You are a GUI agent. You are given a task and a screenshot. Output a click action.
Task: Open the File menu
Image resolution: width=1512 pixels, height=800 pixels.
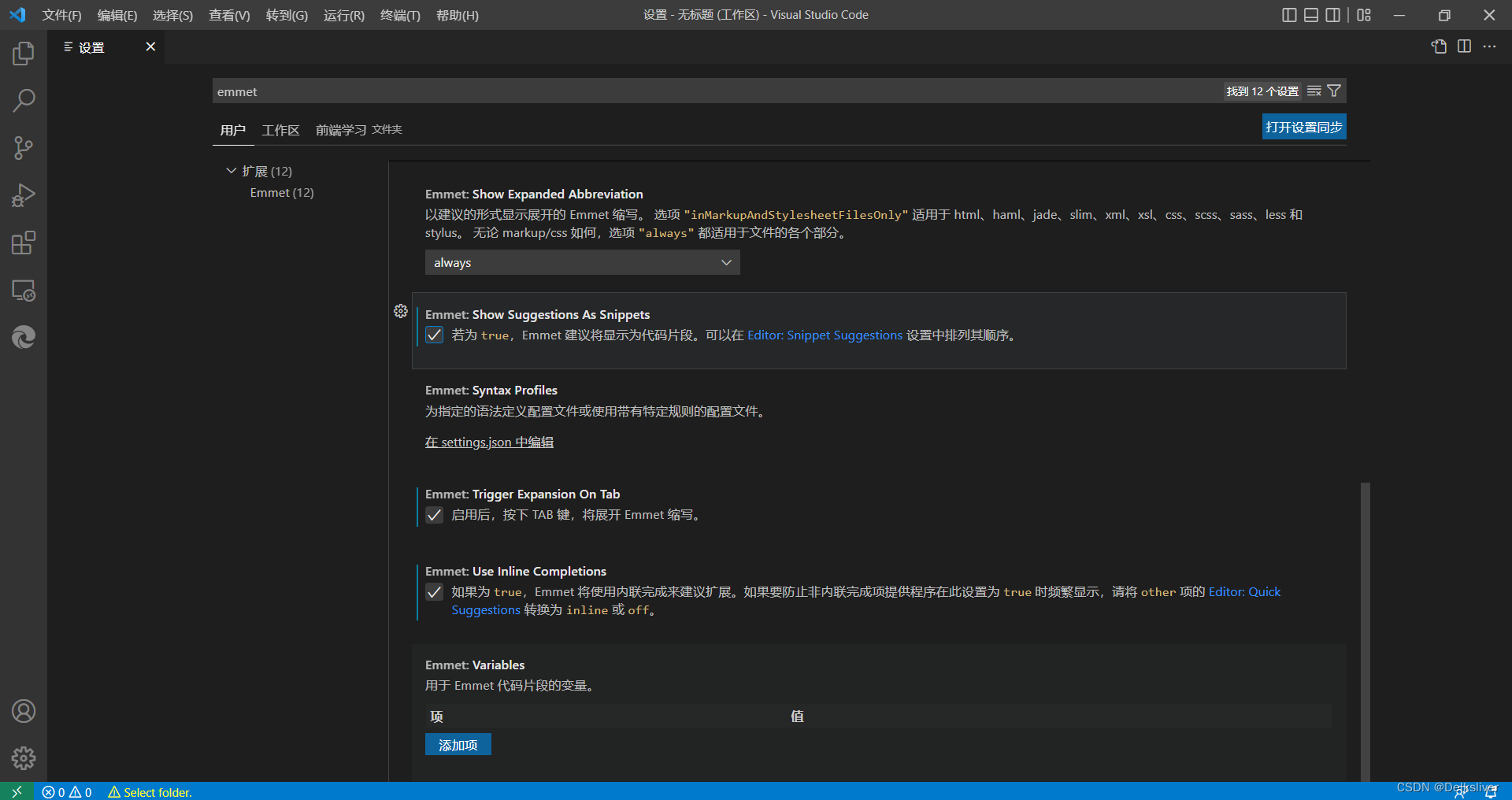pyautogui.click(x=61, y=15)
